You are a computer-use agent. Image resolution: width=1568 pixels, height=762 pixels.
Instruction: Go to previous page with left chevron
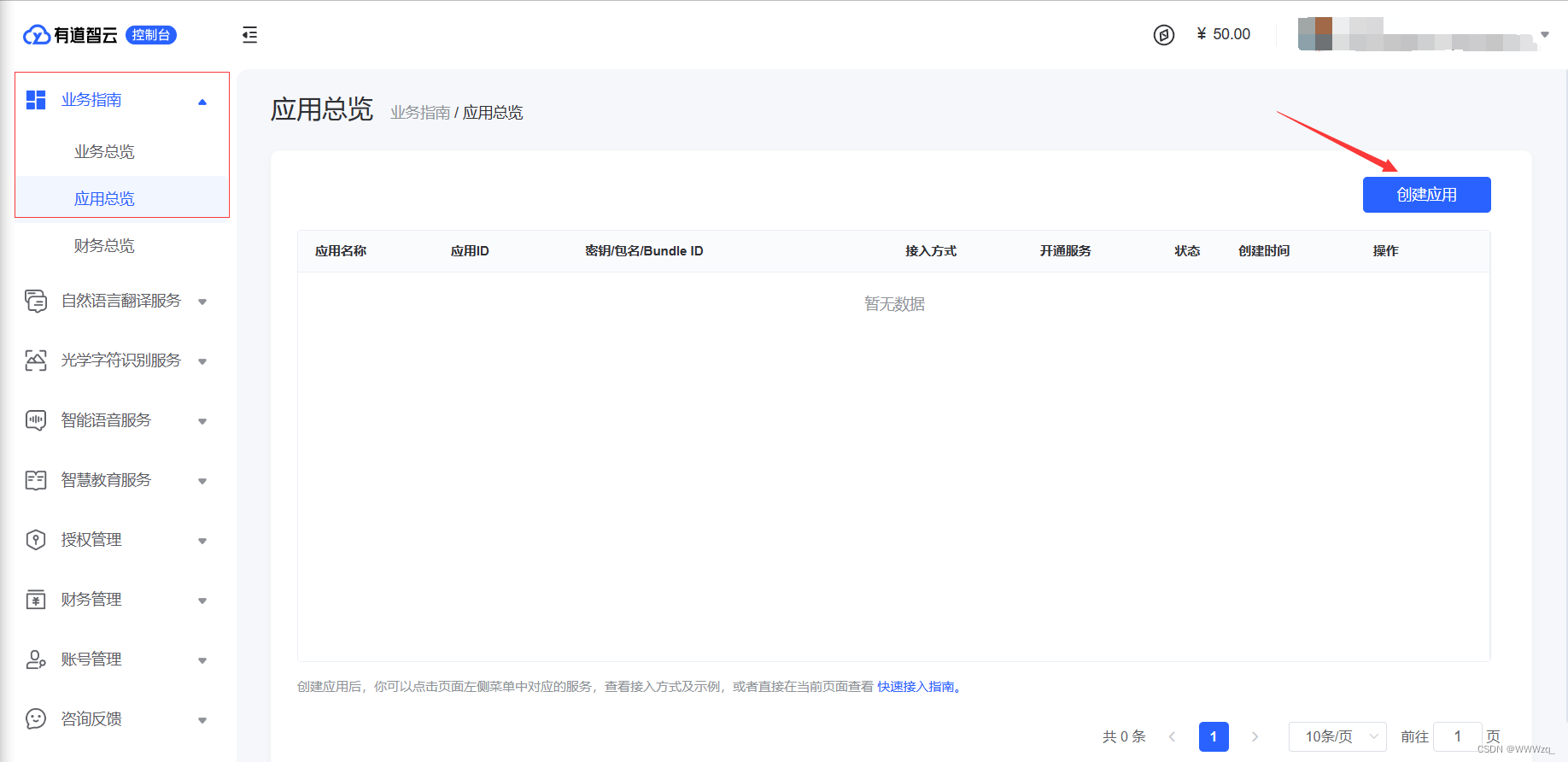pos(1172,736)
